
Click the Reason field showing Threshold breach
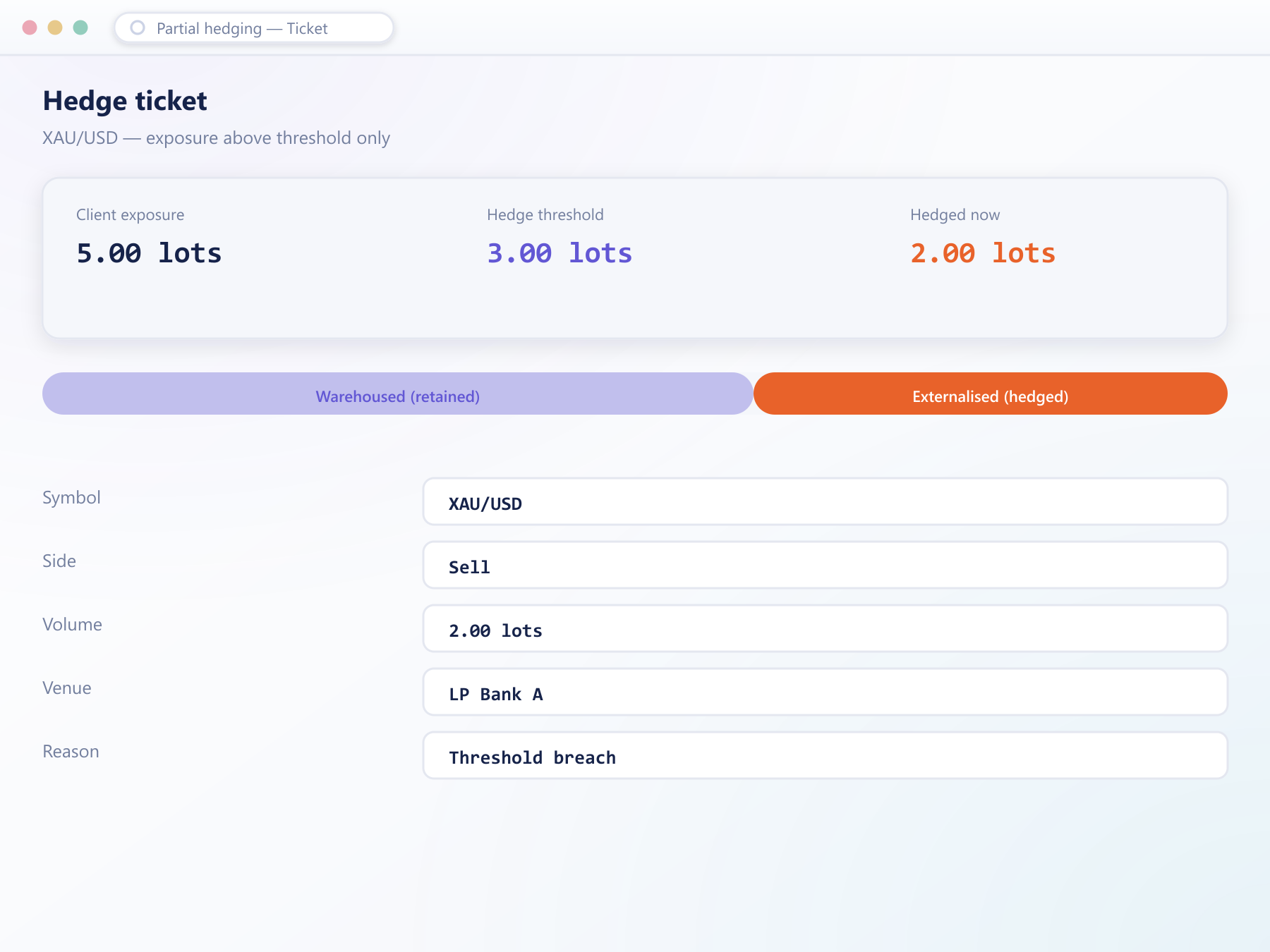pyautogui.click(x=825, y=755)
